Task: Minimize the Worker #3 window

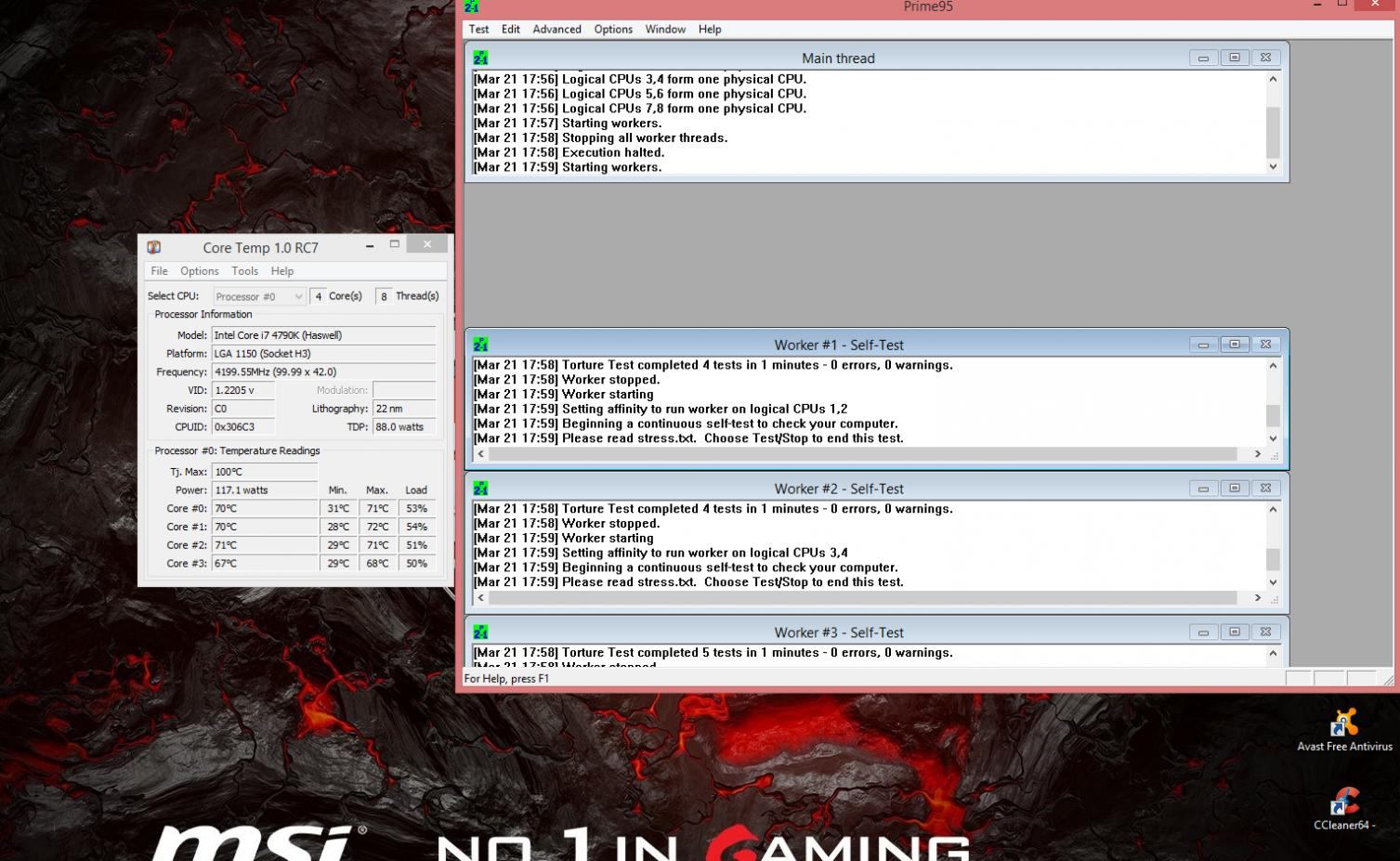Action: pyautogui.click(x=1203, y=633)
